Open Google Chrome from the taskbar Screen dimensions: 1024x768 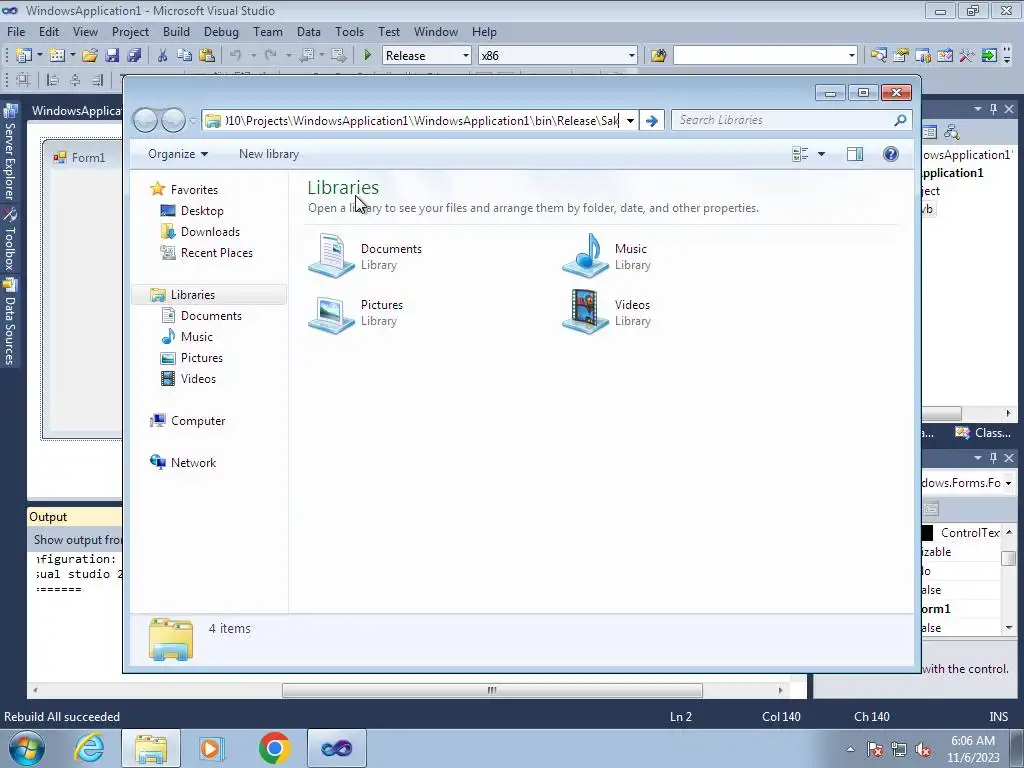coord(274,748)
